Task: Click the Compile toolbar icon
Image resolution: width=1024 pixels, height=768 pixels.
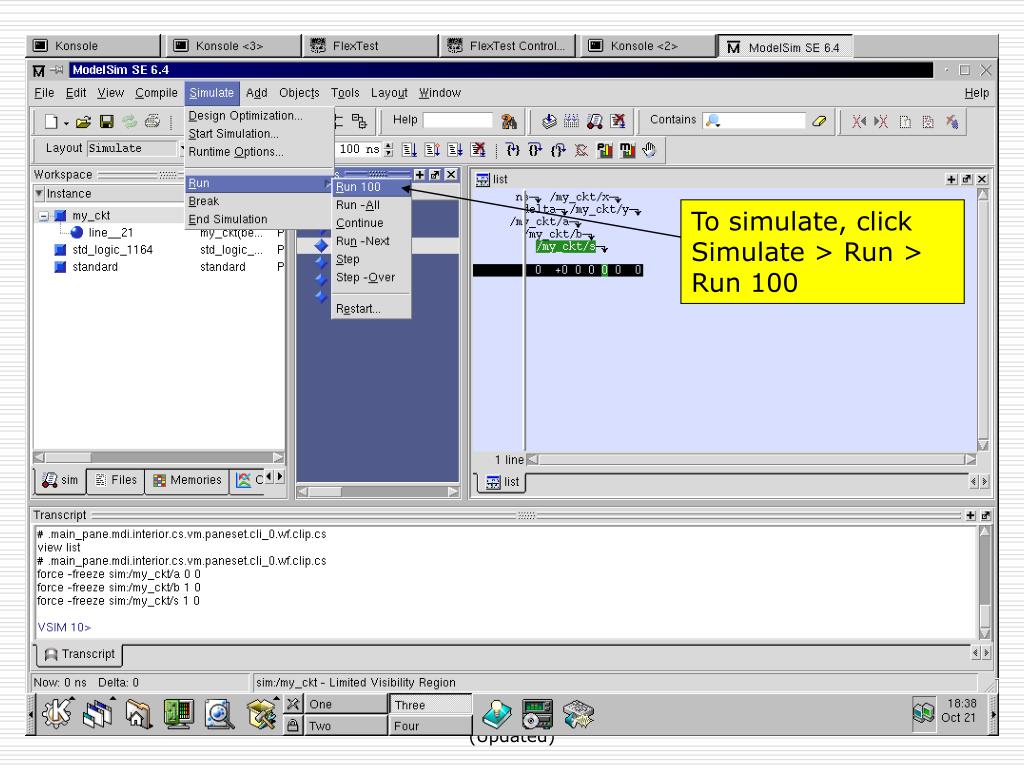Action: tap(549, 121)
